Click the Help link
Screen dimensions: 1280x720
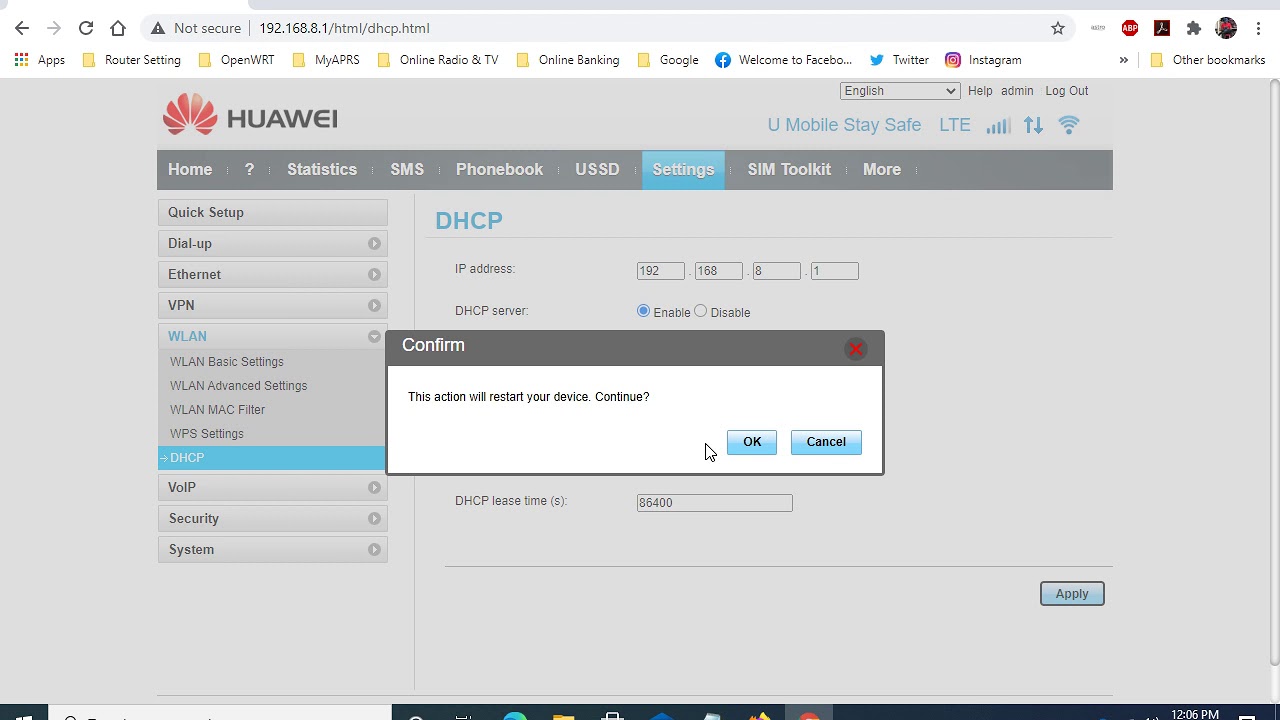[x=980, y=91]
